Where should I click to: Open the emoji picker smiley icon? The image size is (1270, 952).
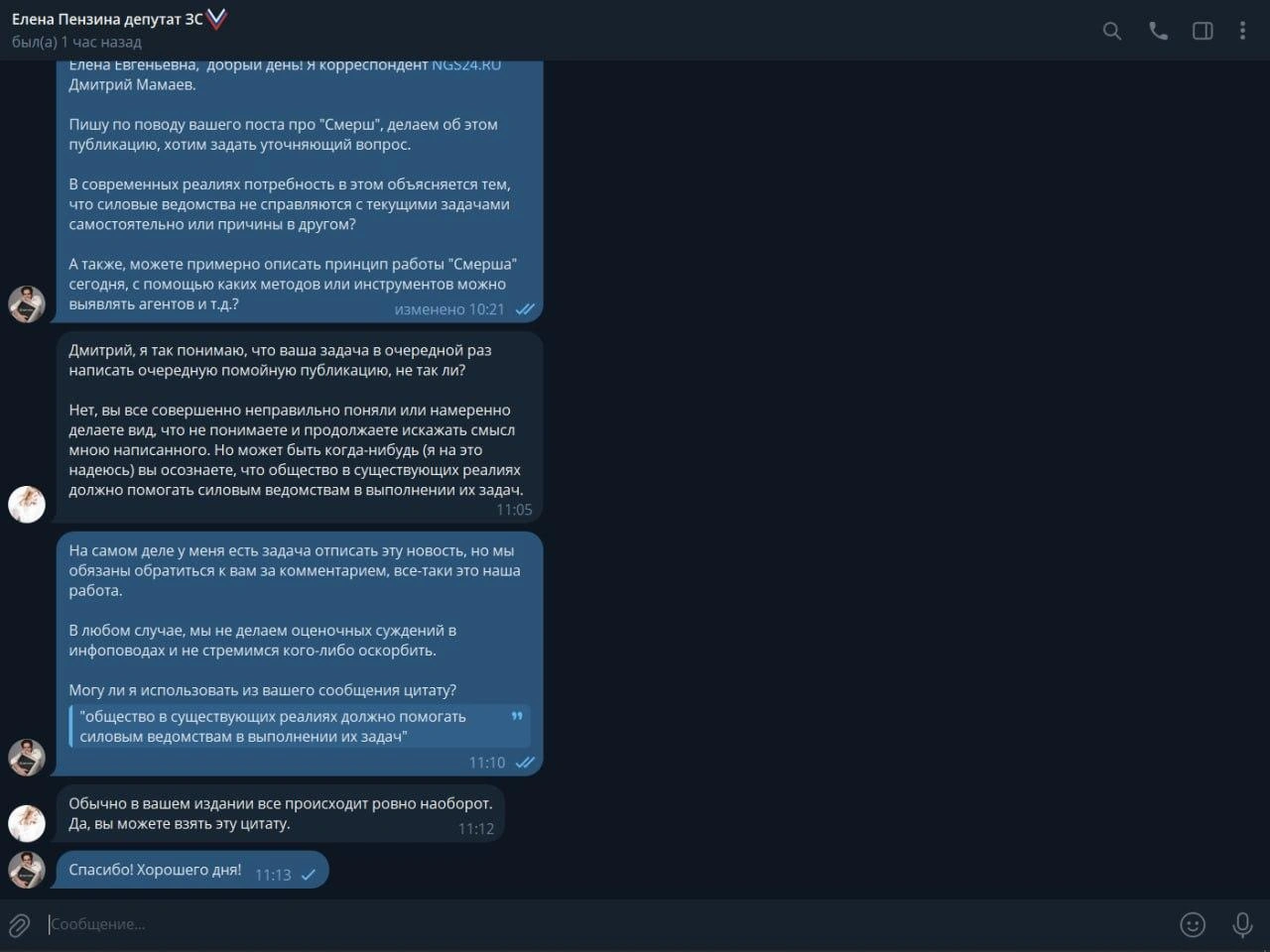point(1193,924)
